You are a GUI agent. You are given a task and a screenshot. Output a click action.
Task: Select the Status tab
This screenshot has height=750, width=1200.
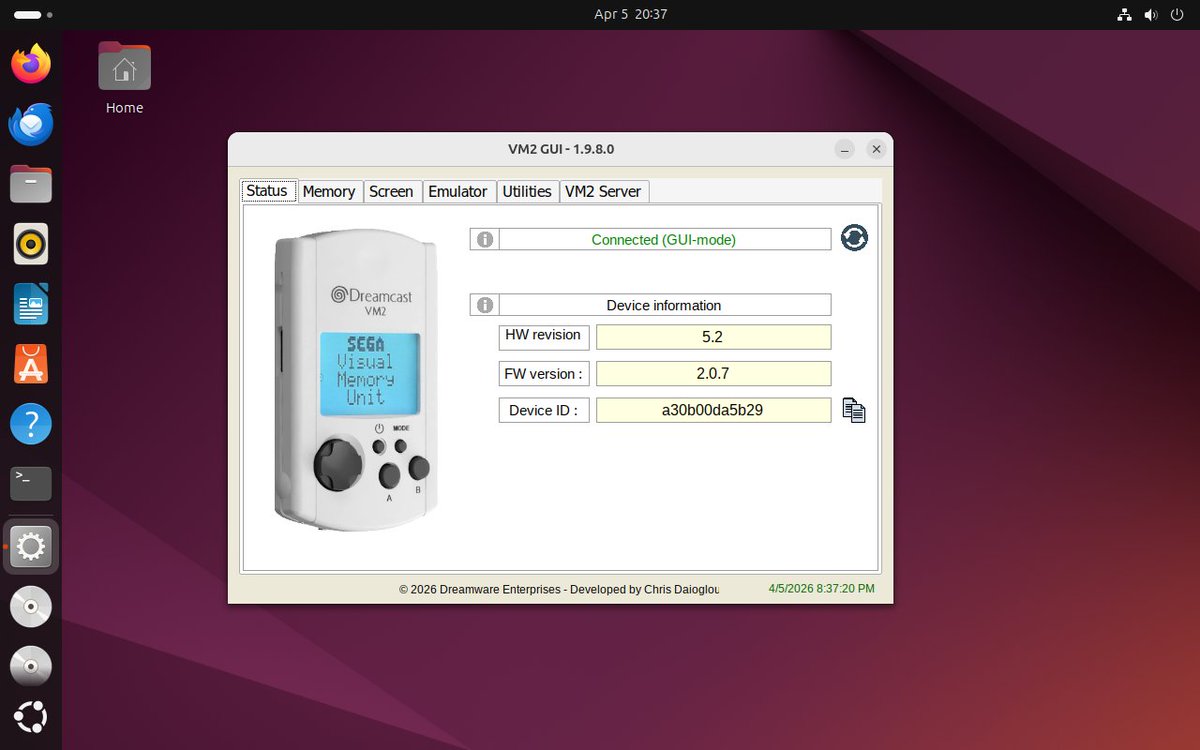tap(267, 190)
